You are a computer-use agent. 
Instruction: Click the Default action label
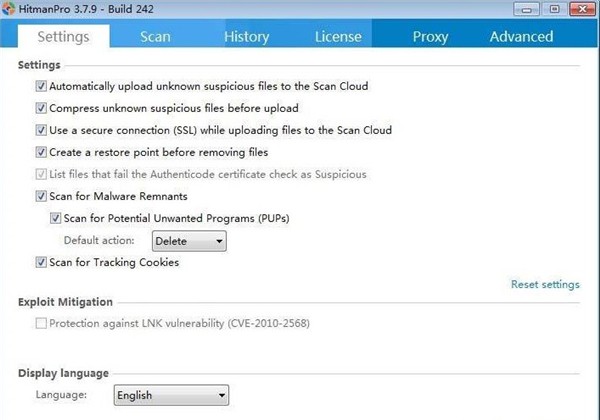click(99, 240)
